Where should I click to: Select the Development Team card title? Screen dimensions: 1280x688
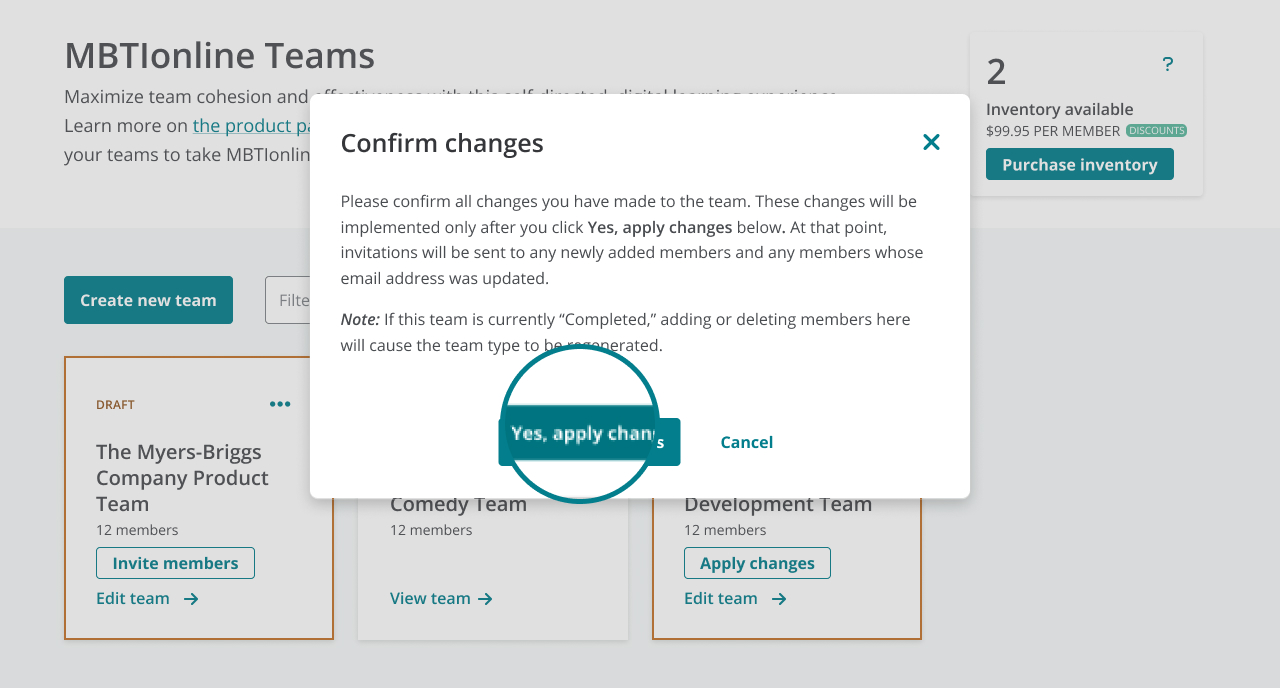coord(778,504)
